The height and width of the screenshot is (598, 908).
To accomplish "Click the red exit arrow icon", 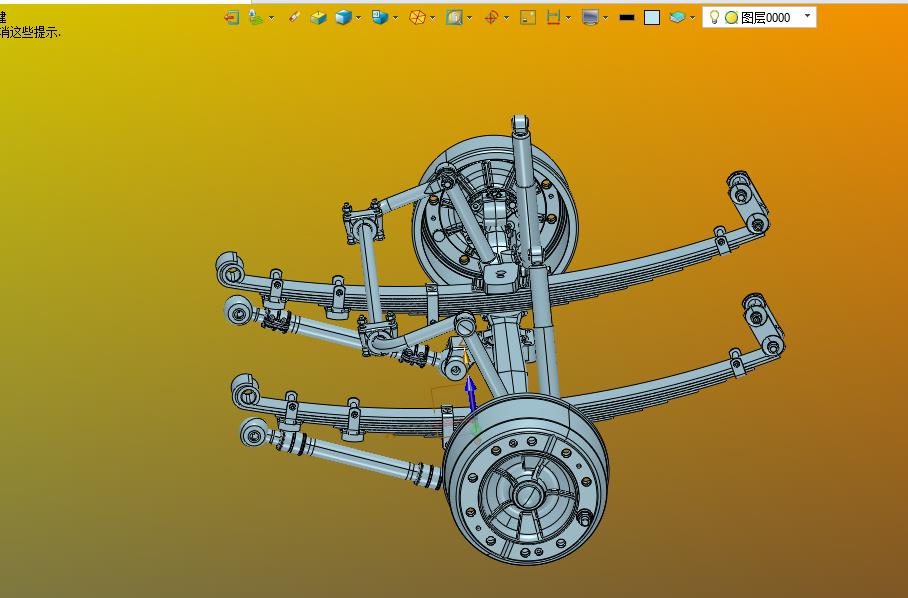I will [x=231, y=17].
